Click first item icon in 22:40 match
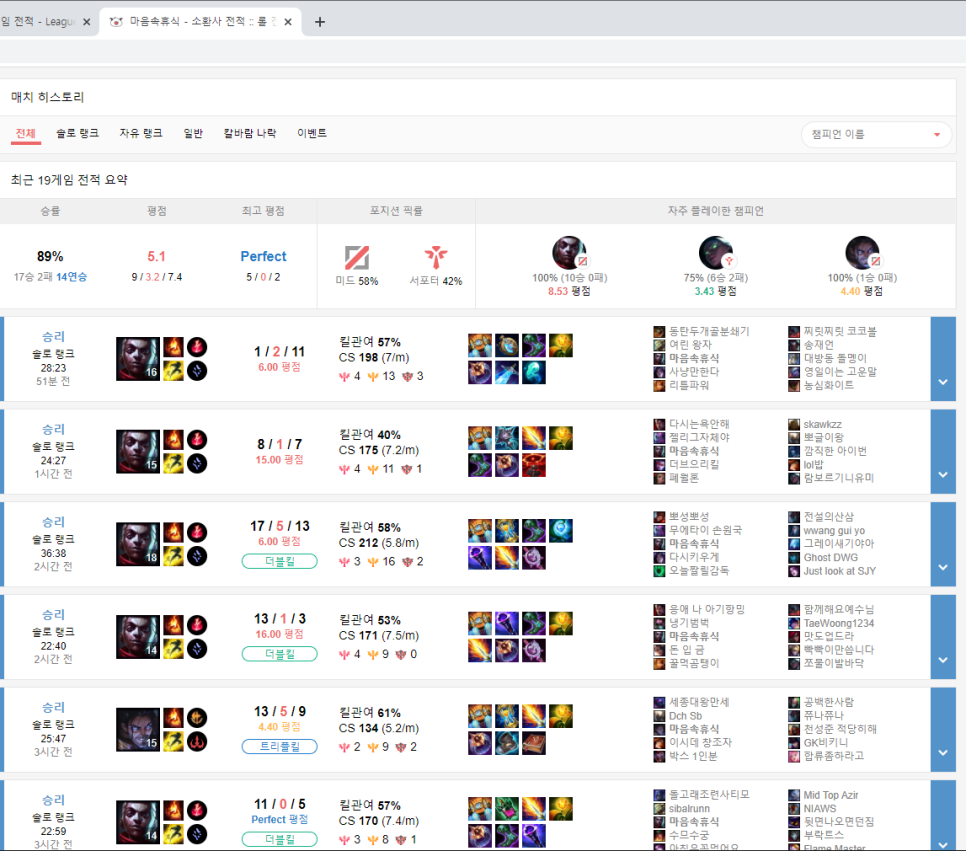 click(x=480, y=624)
